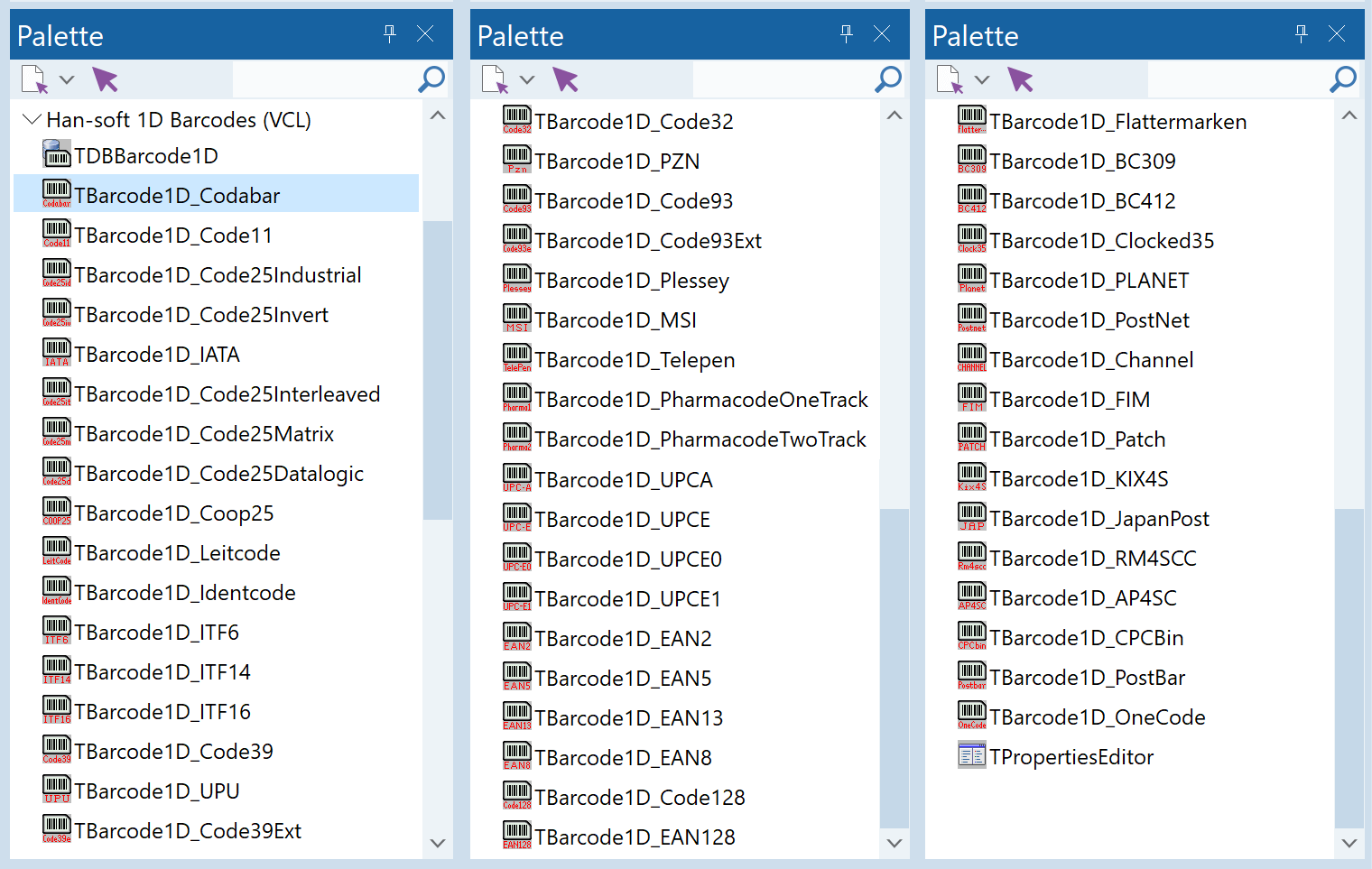
Task: Click the TBarcode1D_Coop25 barcode icon
Action: coord(57,512)
